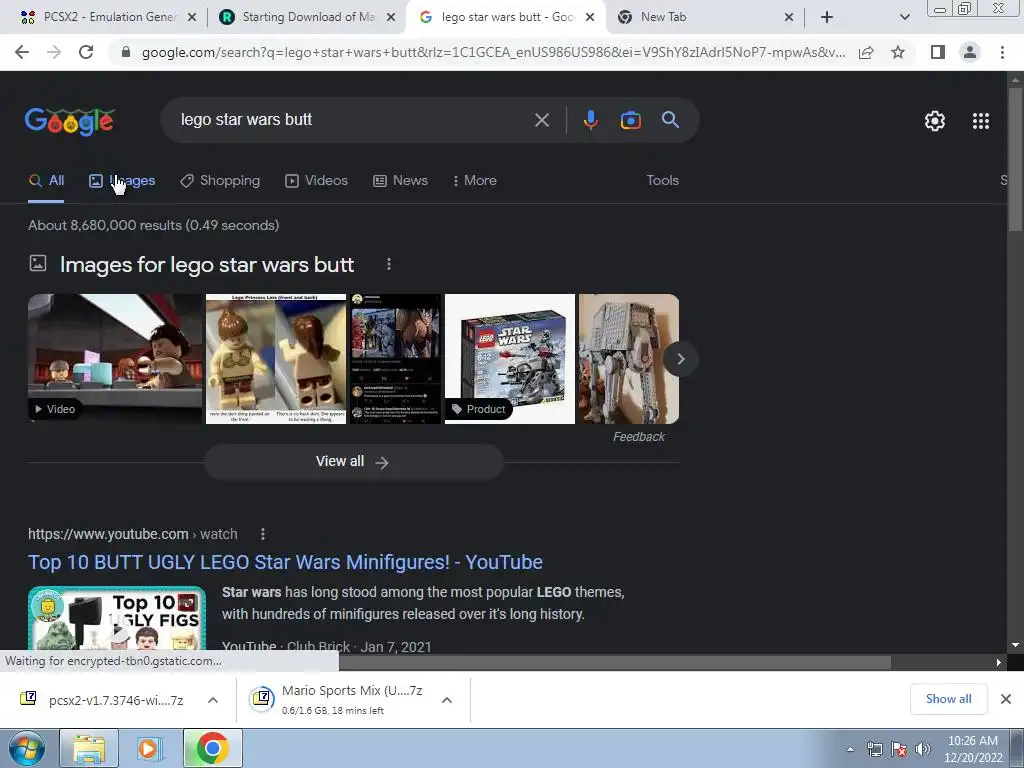Submit search with magnifier icon
This screenshot has height=768, width=1024.
click(670, 120)
